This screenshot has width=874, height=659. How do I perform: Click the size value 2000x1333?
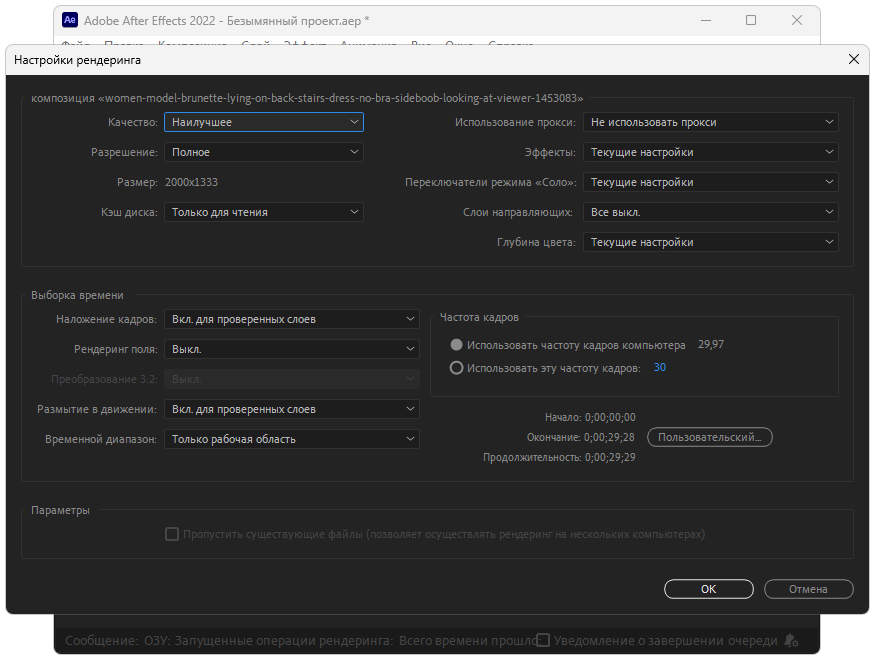tap(191, 182)
